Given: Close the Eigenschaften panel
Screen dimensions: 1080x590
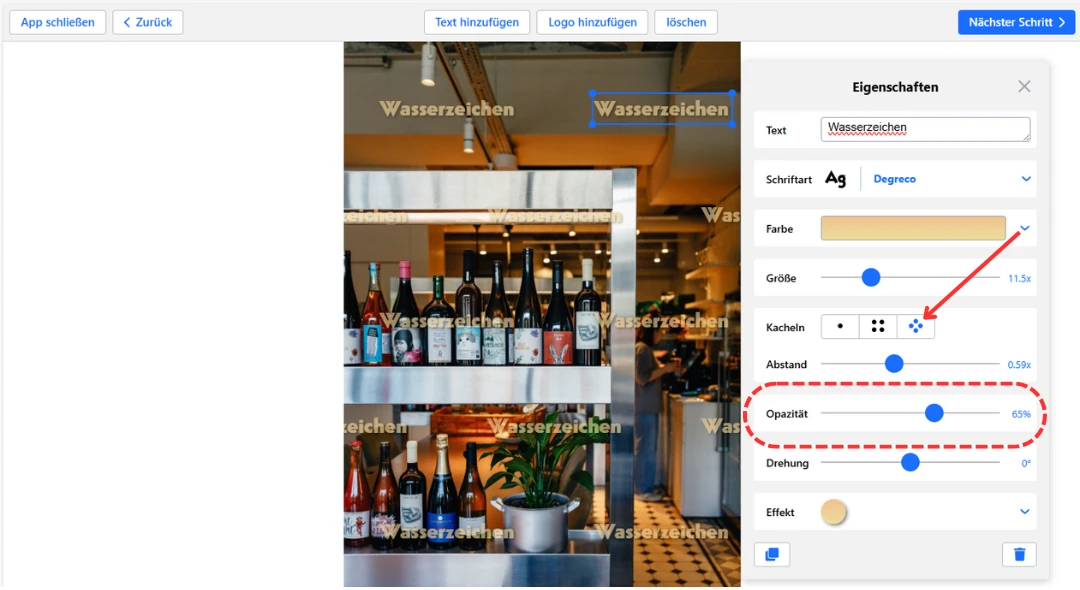Looking at the screenshot, I should point(1024,87).
